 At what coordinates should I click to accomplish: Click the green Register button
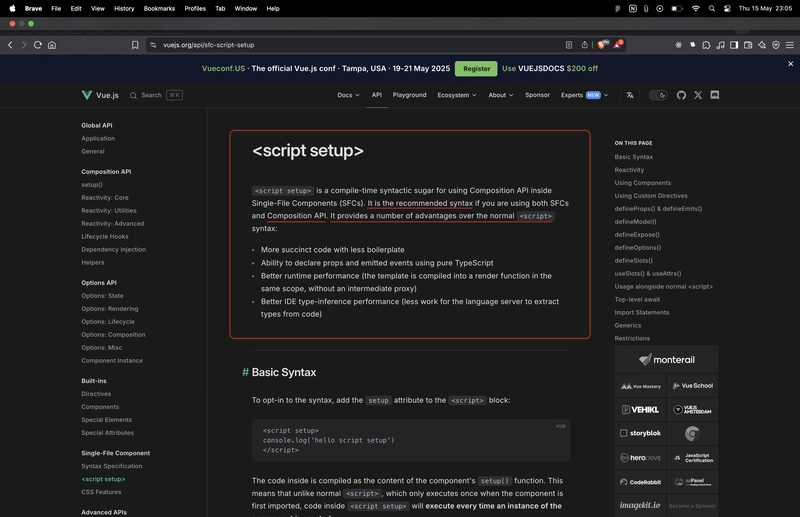[476, 68]
